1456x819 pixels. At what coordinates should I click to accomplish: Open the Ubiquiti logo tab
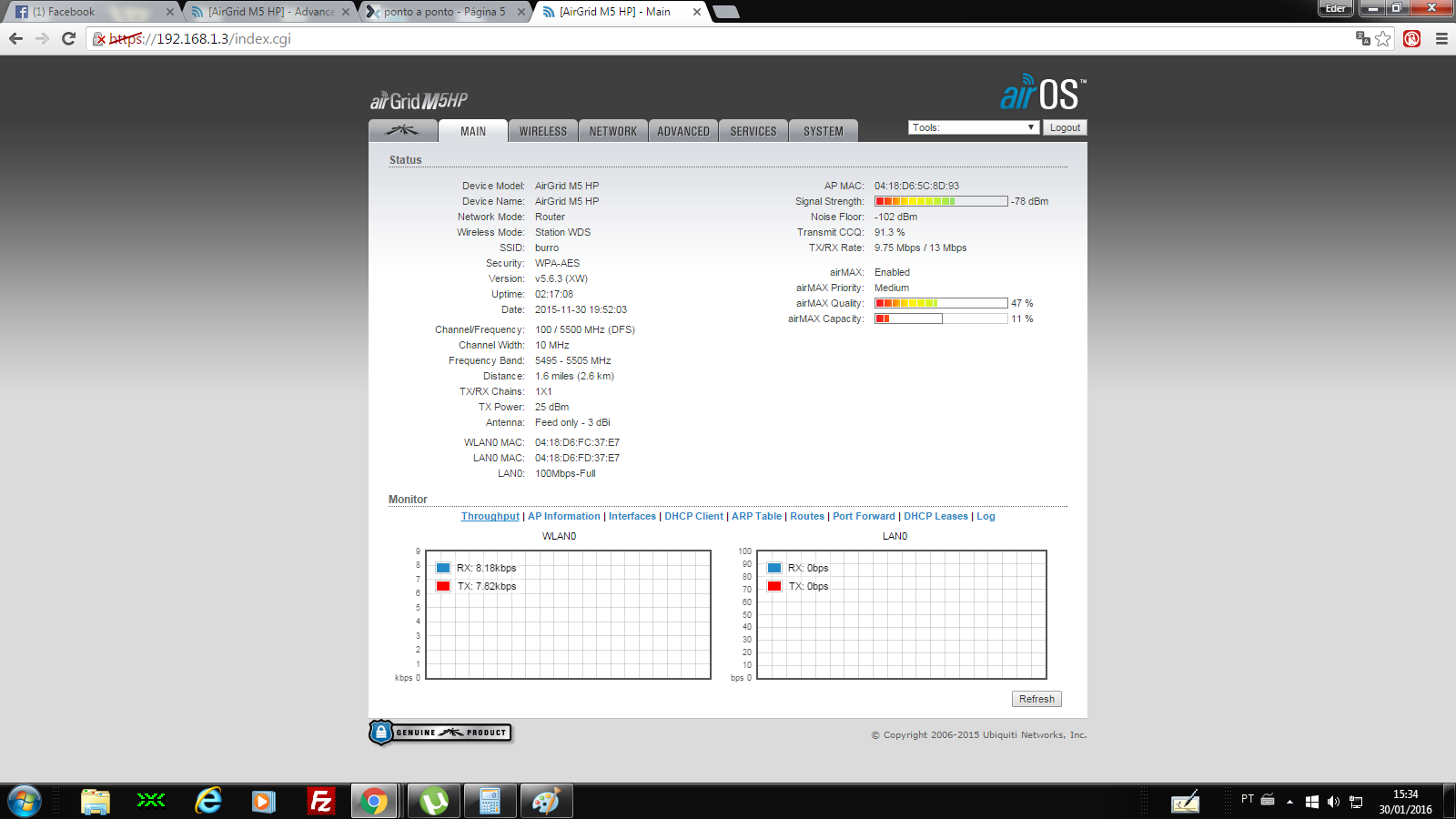coord(402,131)
